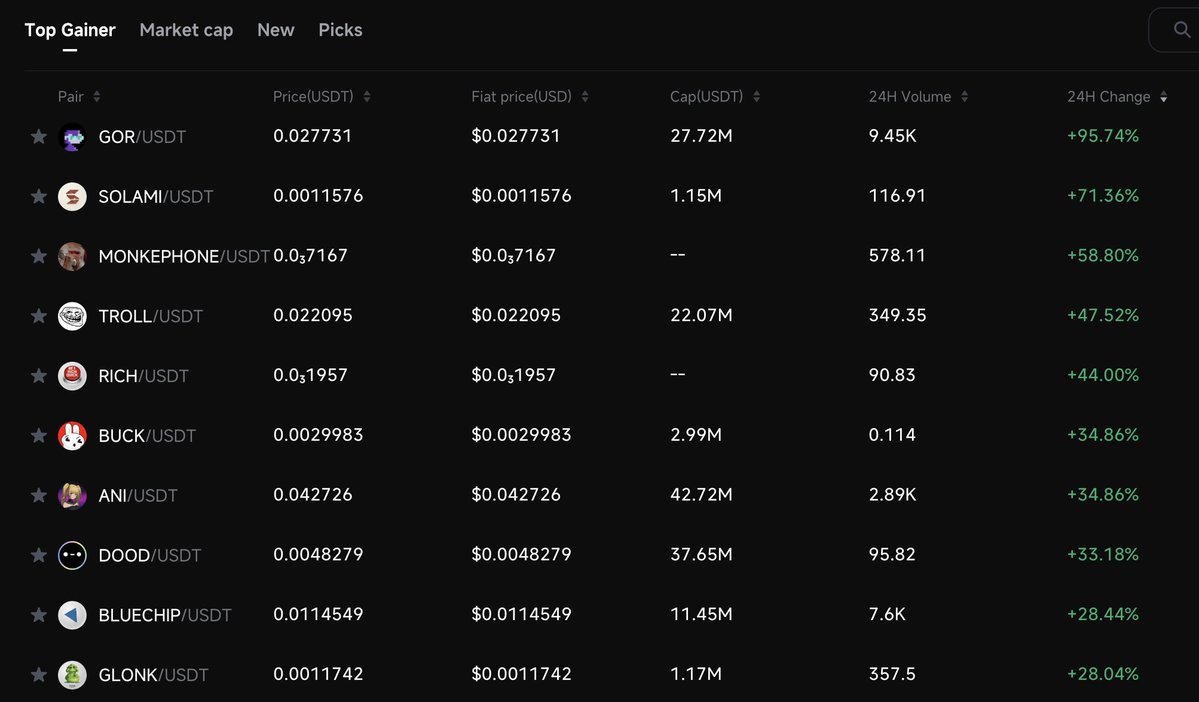Mark GLONK/USDT as favorite star
This screenshot has width=1199, height=702.
[38, 674]
